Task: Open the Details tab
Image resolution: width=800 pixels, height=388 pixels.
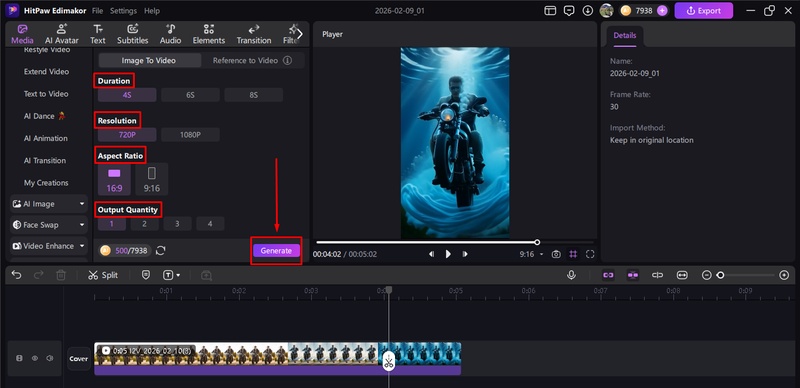Action: [624, 36]
